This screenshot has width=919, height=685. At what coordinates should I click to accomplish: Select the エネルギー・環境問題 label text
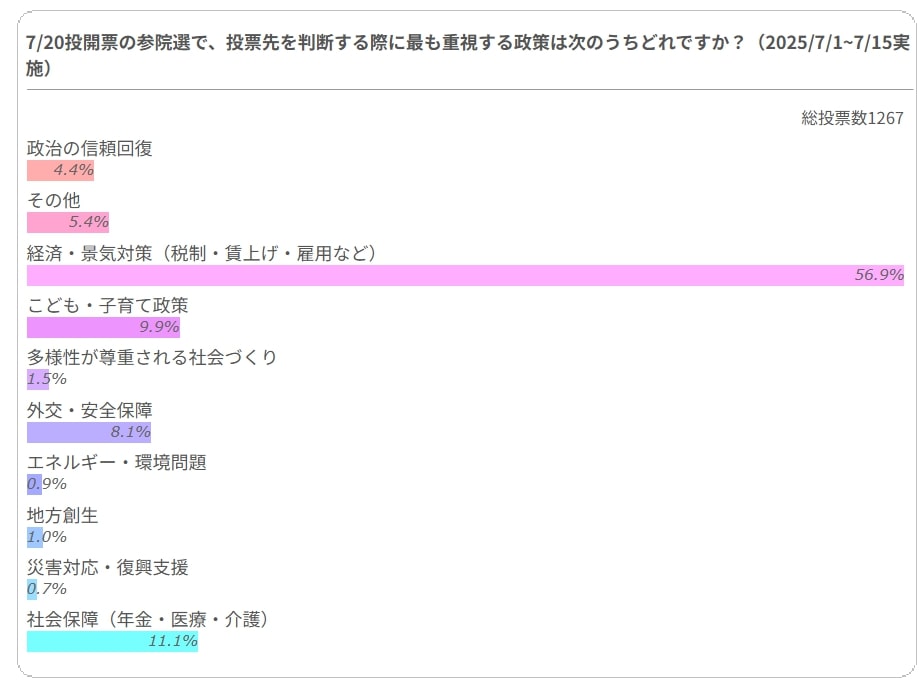(117, 463)
